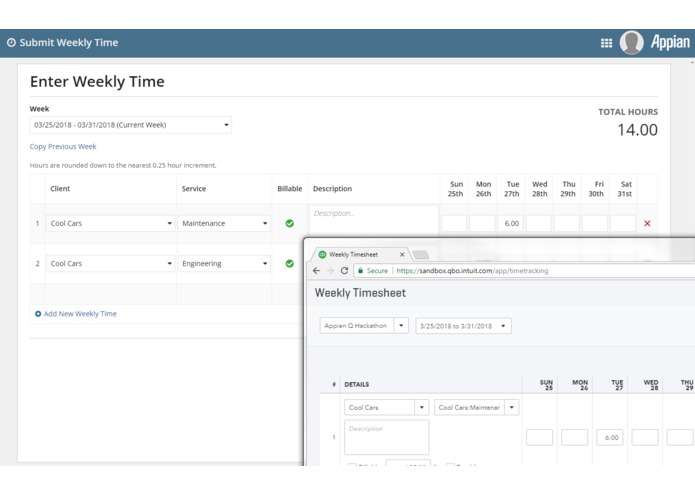The width and height of the screenshot is (695, 494).
Task: Delete row 1 with the red X
Action: pyautogui.click(x=647, y=223)
